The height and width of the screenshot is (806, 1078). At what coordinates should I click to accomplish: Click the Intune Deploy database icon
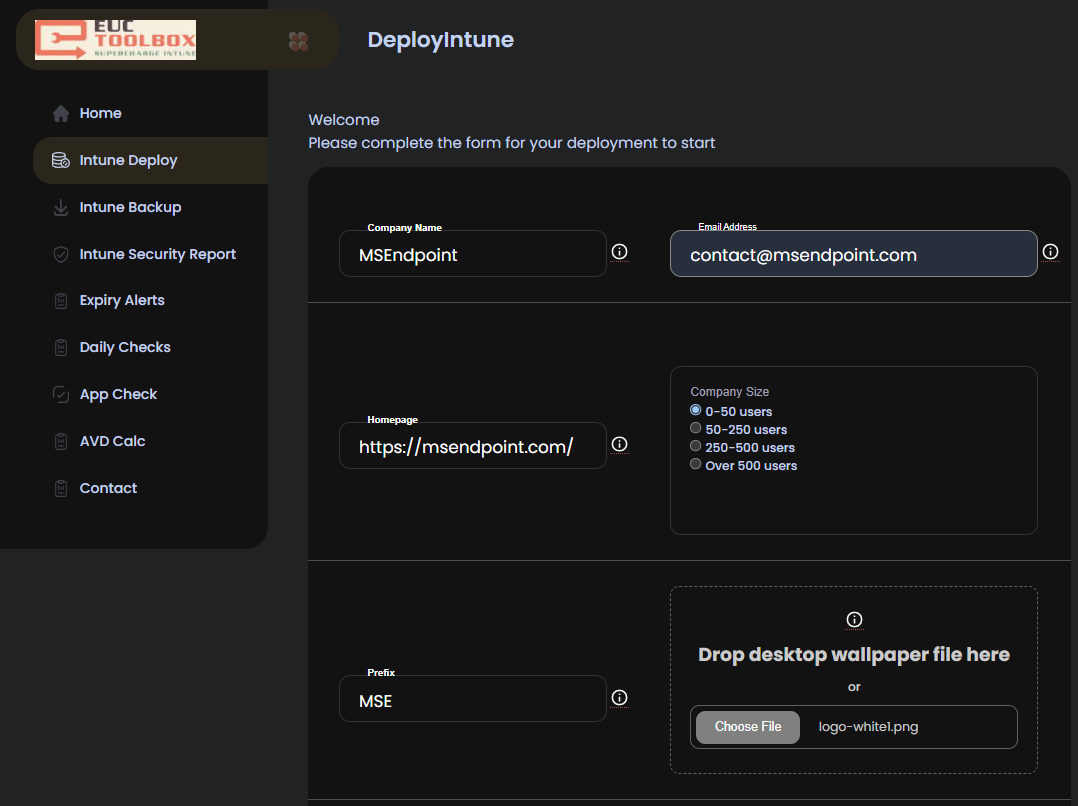point(60,160)
